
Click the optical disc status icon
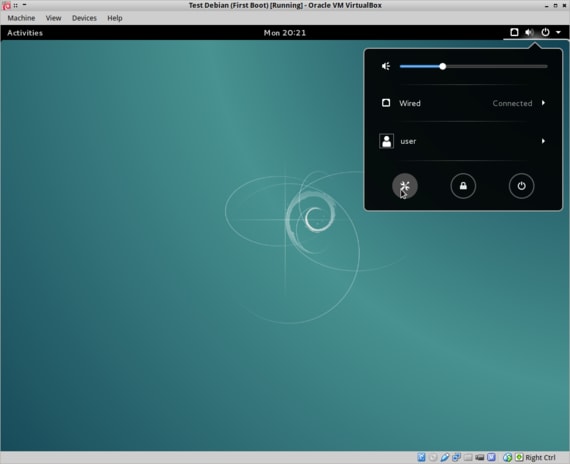click(433, 457)
